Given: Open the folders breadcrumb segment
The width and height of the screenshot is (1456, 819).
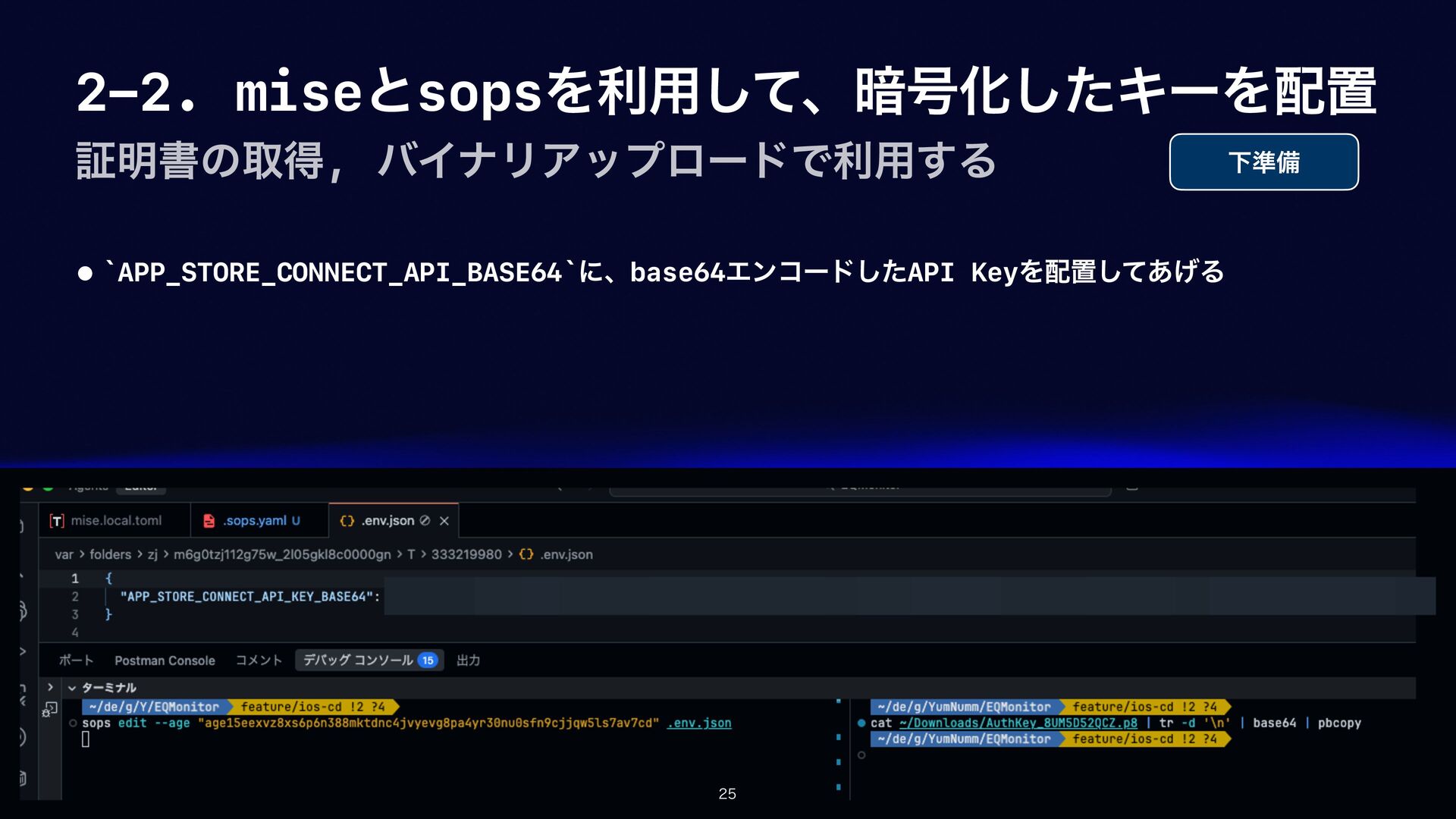Looking at the screenshot, I should (110, 554).
